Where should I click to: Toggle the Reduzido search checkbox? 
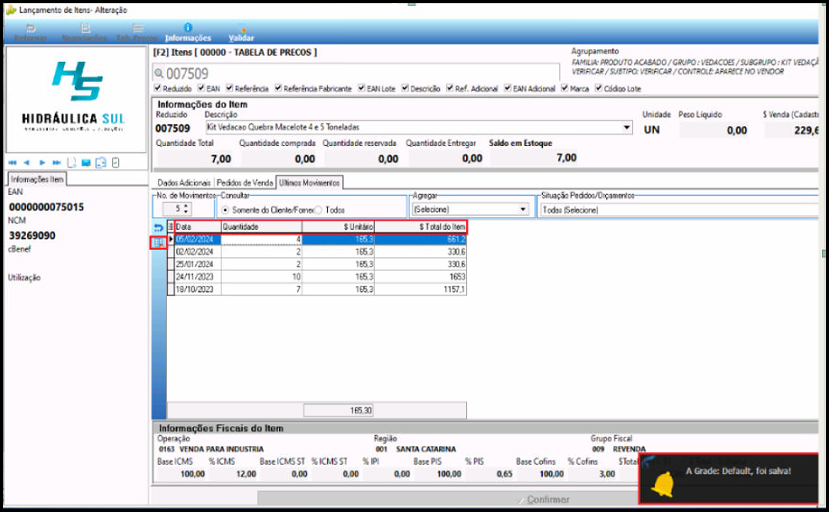point(157,88)
